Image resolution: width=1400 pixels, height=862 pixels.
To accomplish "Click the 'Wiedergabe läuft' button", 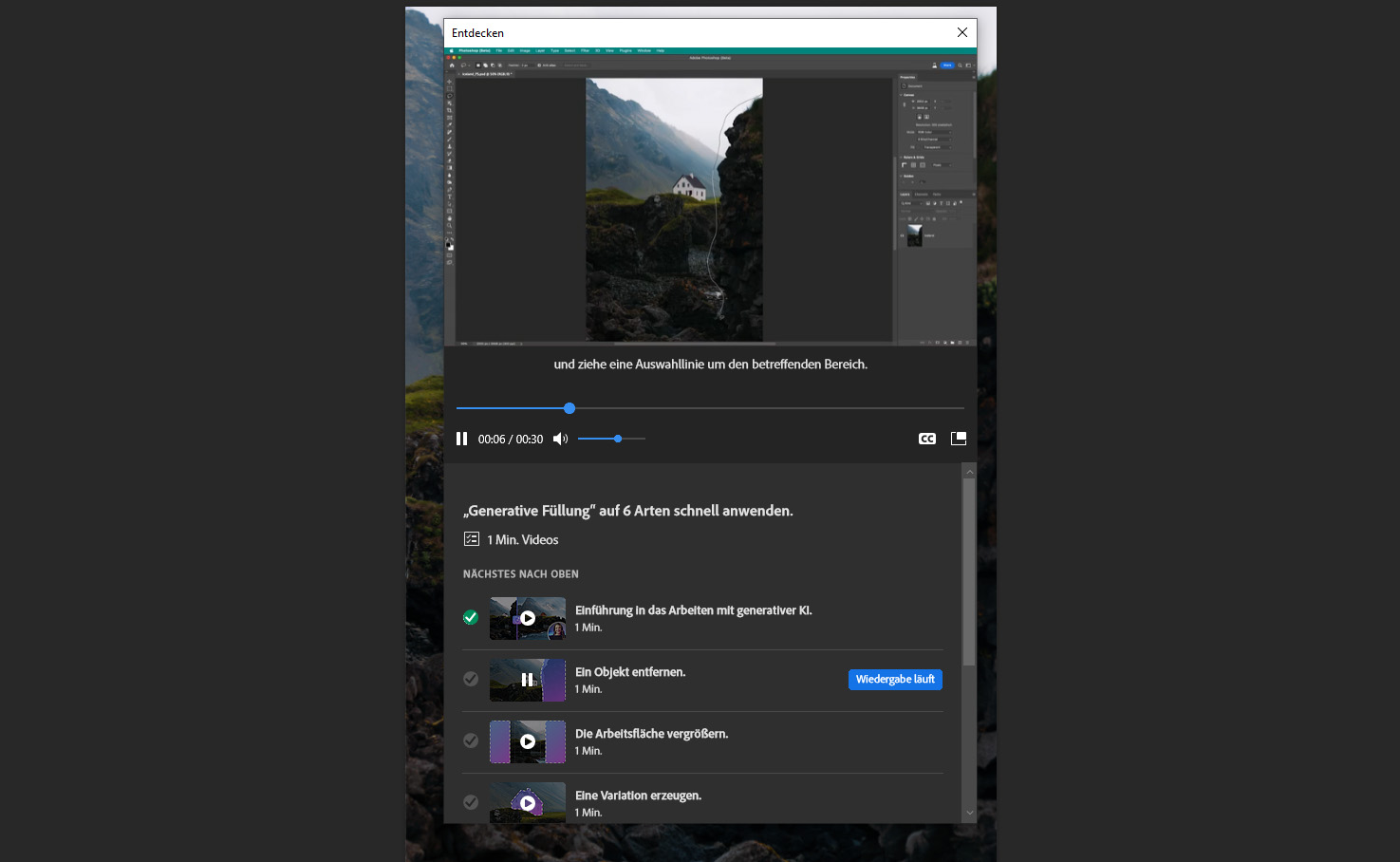I will [895, 680].
